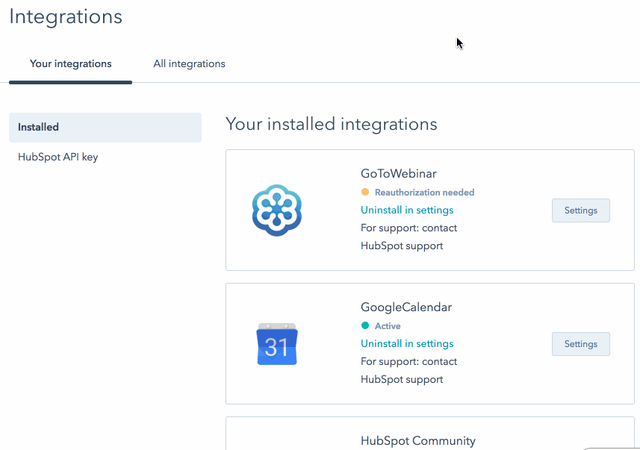Open Settings for GoogleCalendar
Viewport: 640px width, 450px height.
(x=581, y=344)
